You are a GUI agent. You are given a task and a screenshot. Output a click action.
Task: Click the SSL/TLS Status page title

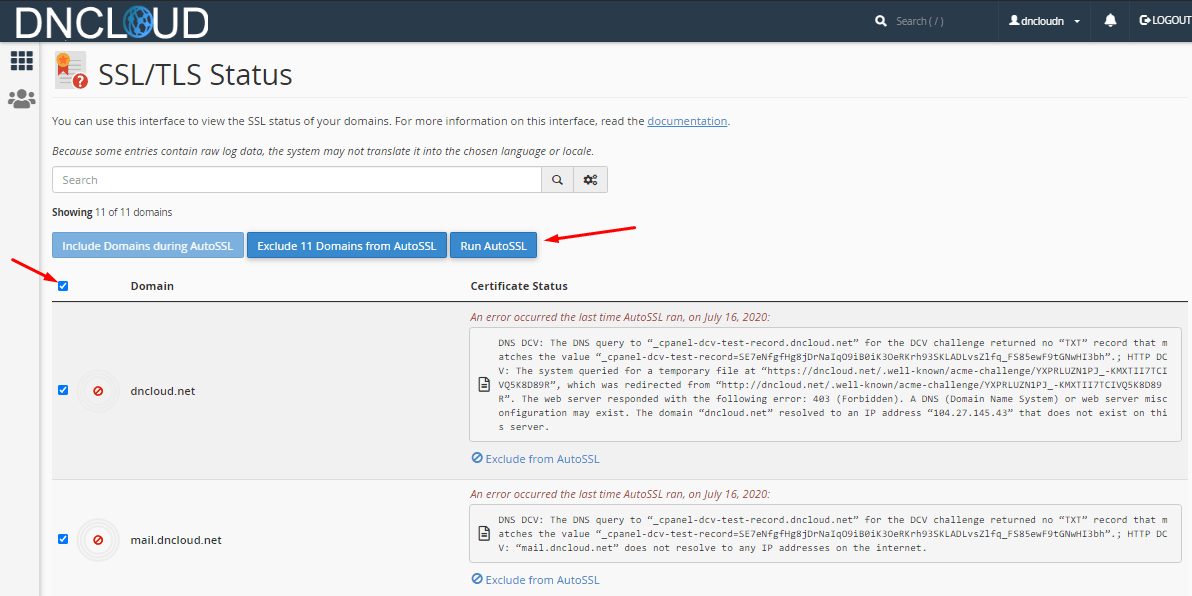195,74
